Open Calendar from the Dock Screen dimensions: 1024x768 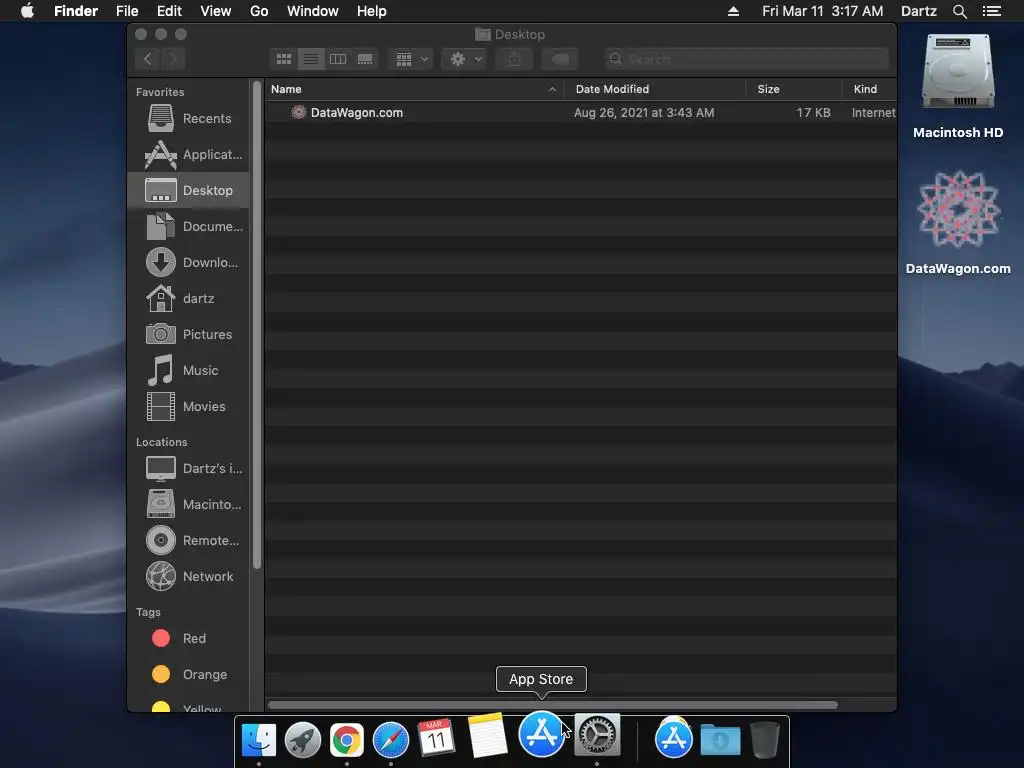[436, 739]
